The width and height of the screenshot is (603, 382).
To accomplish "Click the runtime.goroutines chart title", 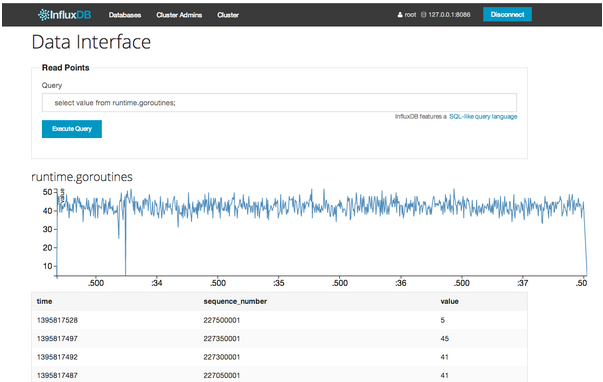I will [82, 177].
